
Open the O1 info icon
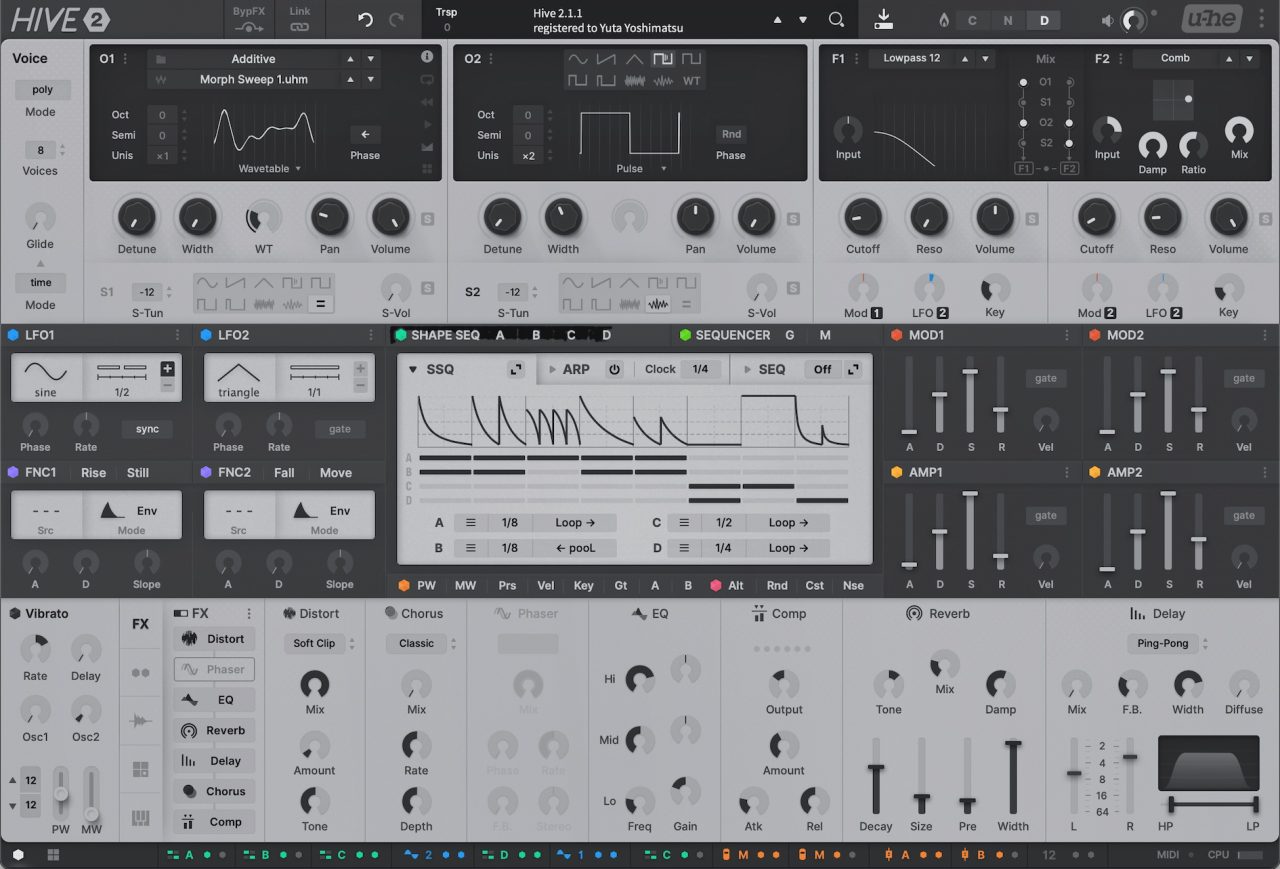(x=427, y=58)
